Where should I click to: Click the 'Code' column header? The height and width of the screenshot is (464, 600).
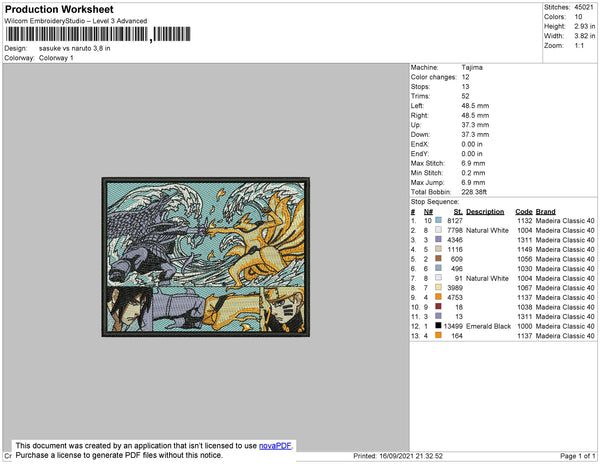[x=523, y=212]
